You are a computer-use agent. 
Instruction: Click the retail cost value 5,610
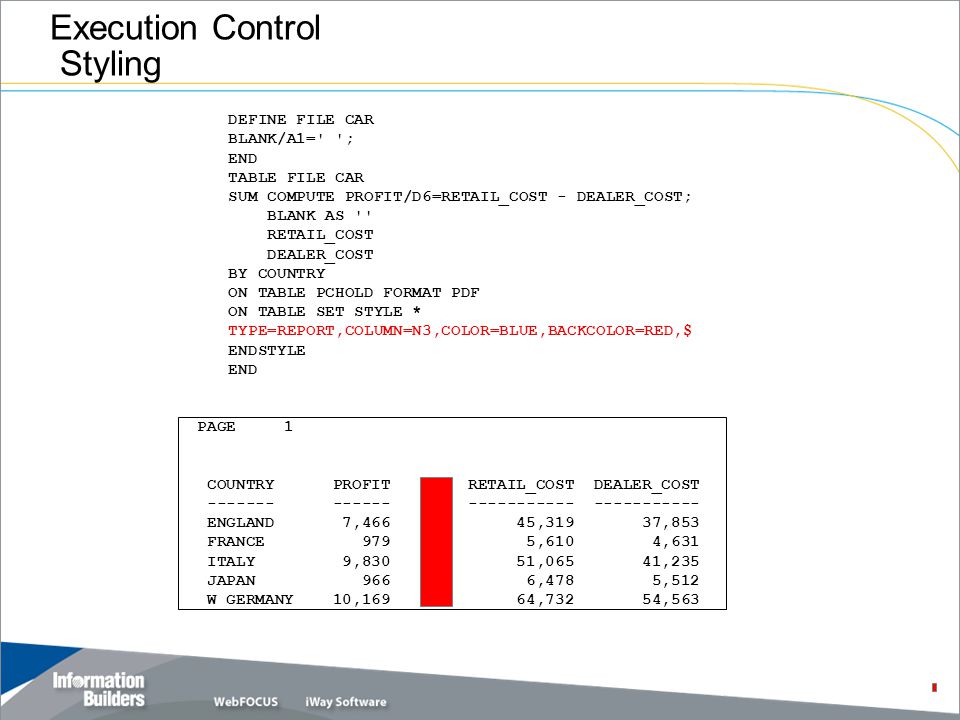(x=550, y=541)
